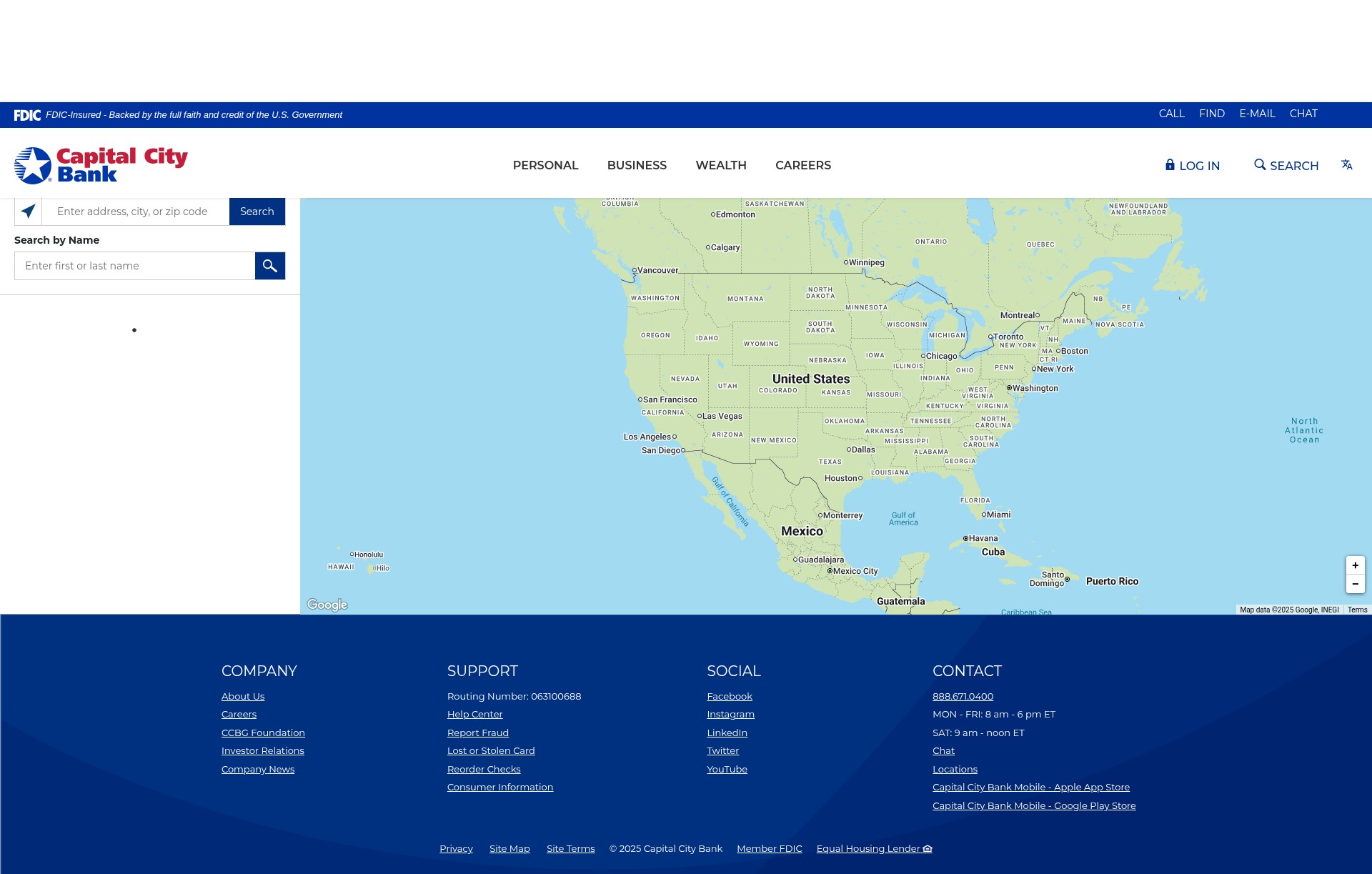Image resolution: width=1372 pixels, height=874 pixels.
Task: Open the language translate icon
Action: 1346,165
